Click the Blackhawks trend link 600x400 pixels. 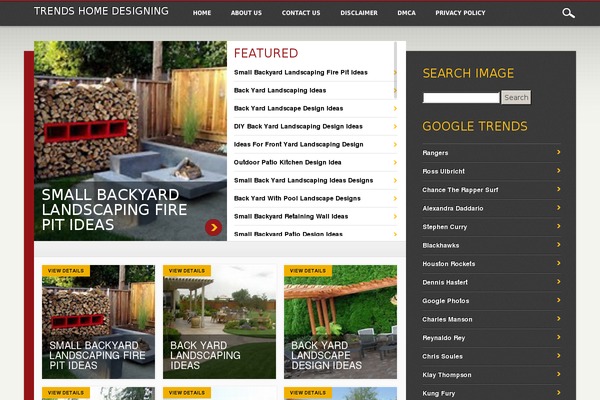click(x=440, y=245)
